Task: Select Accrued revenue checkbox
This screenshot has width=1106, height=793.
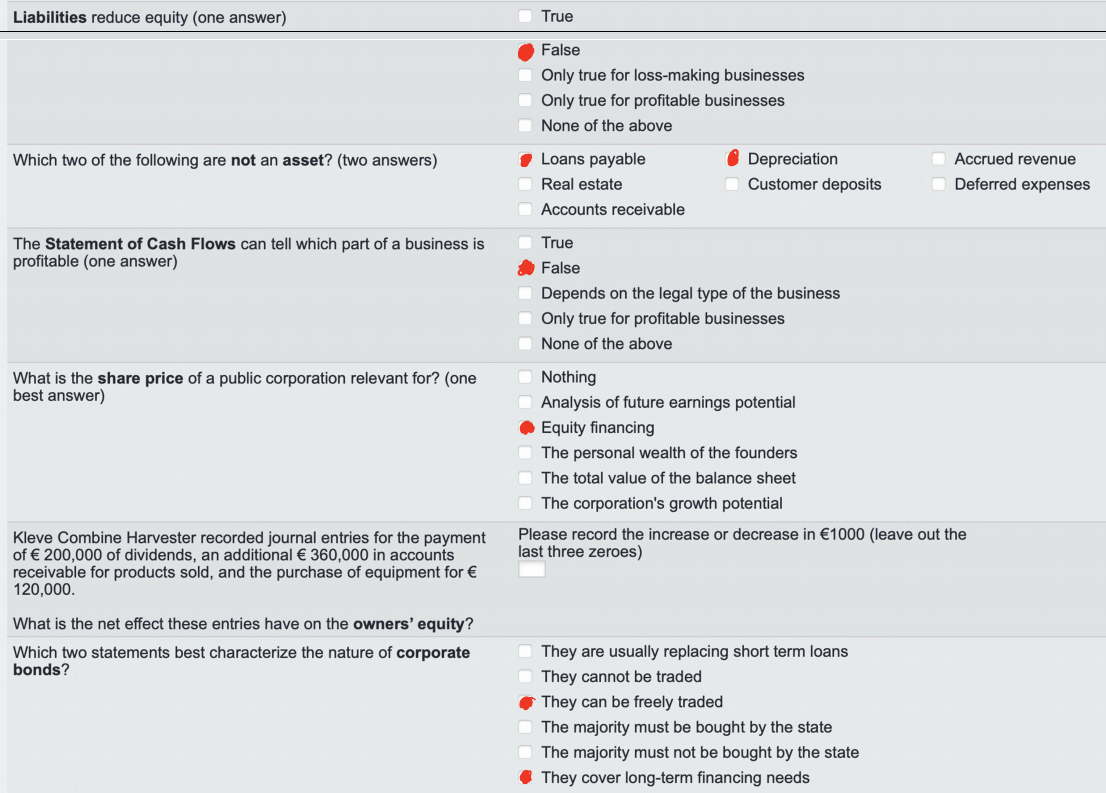Action: [x=938, y=158]
